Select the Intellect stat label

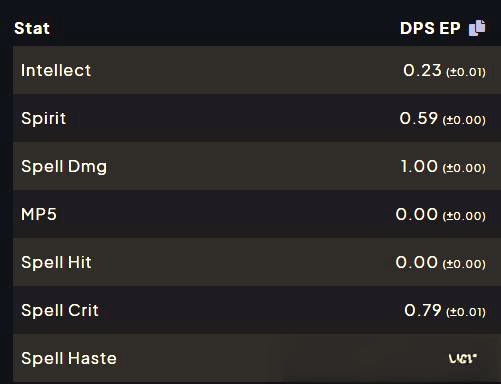tap(56, 70)
